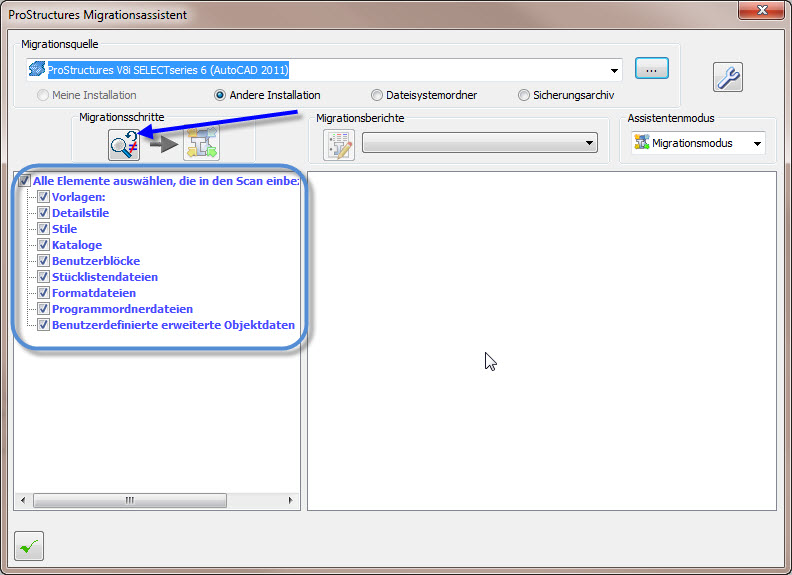This screenshot has width=792, height=575.
Task: Uncheck the Programmordnerdateien checkbox
Action: (43, 309)
